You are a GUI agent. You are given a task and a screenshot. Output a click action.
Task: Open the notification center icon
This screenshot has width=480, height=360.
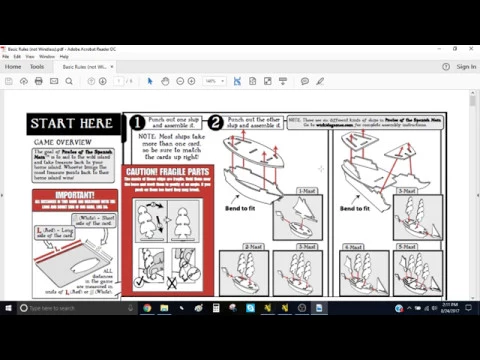click(x=469, y=308)
